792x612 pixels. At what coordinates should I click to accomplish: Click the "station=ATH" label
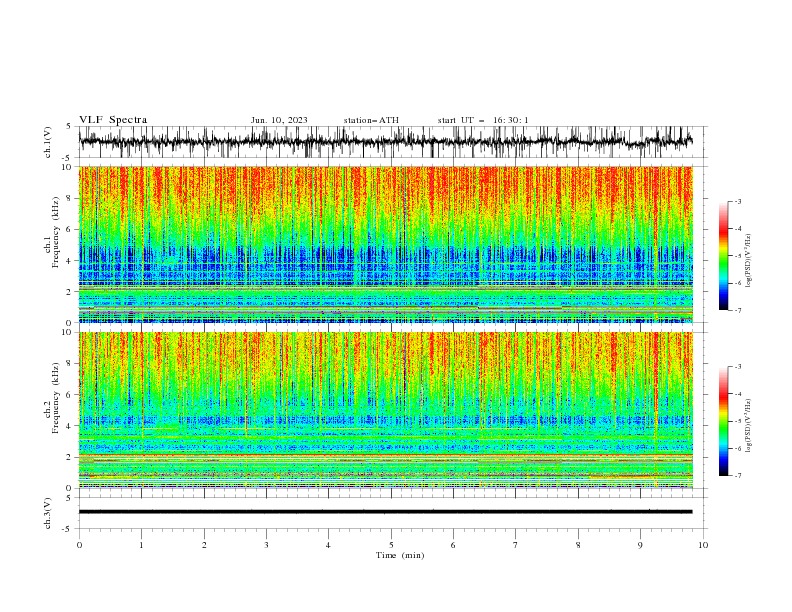pos(371,120)
